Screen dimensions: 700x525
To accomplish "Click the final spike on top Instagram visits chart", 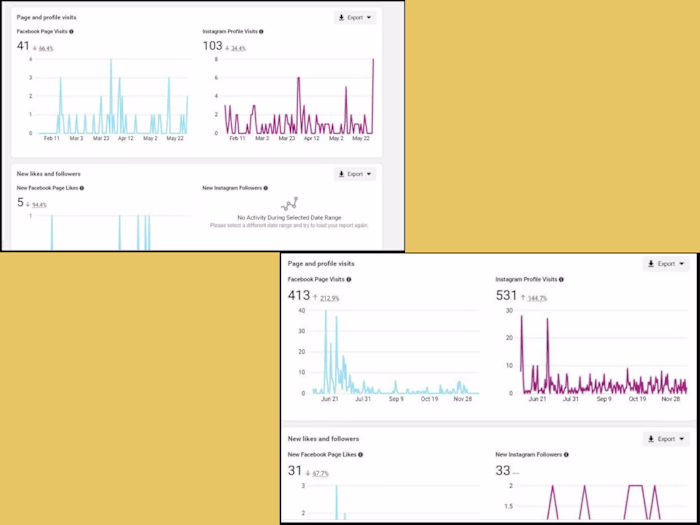I will click(373, 62).
